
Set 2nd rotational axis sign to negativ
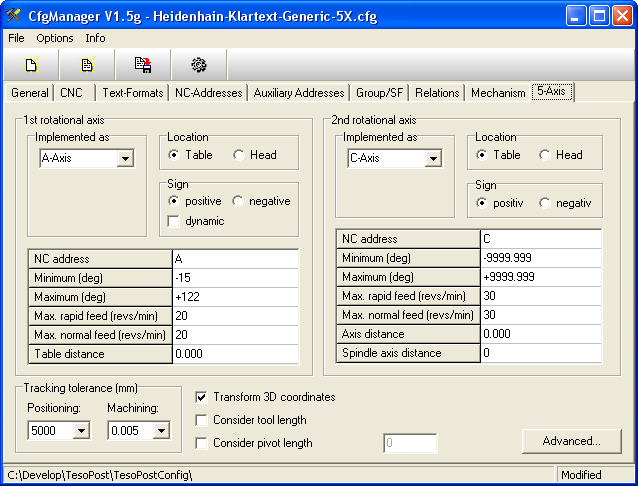(545, 203)
